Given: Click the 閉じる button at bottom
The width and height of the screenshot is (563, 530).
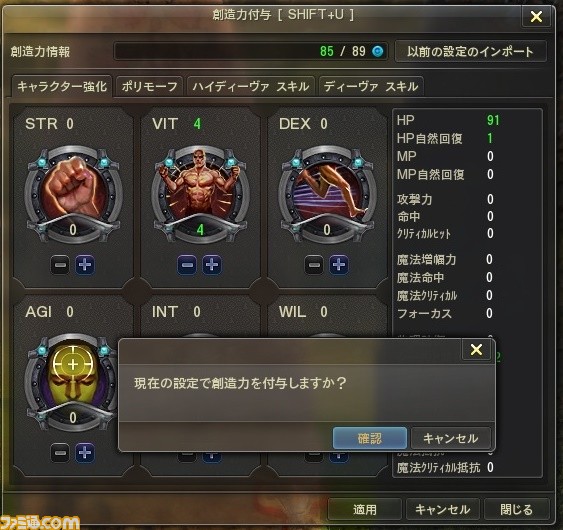Looking at the screenshot, I should click(x=516, y=509).
